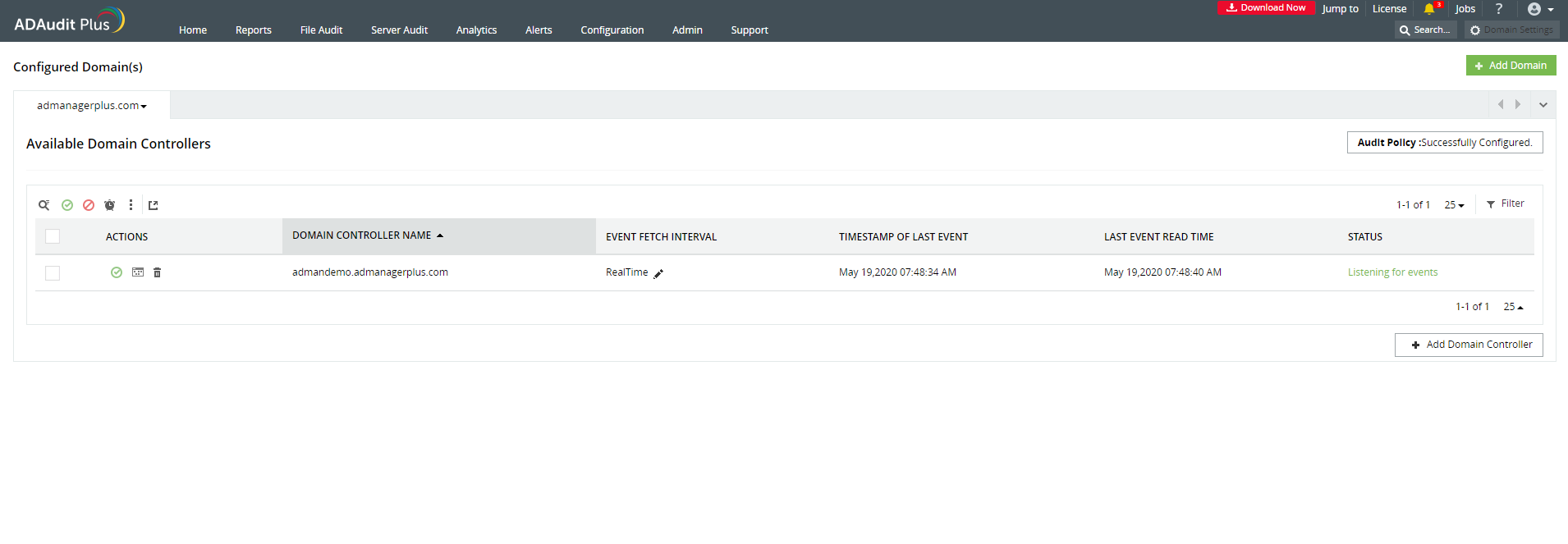Edit RealTime event fetch interval pencil icon
Screen dimensions: 1568x544
coord(658,273)
